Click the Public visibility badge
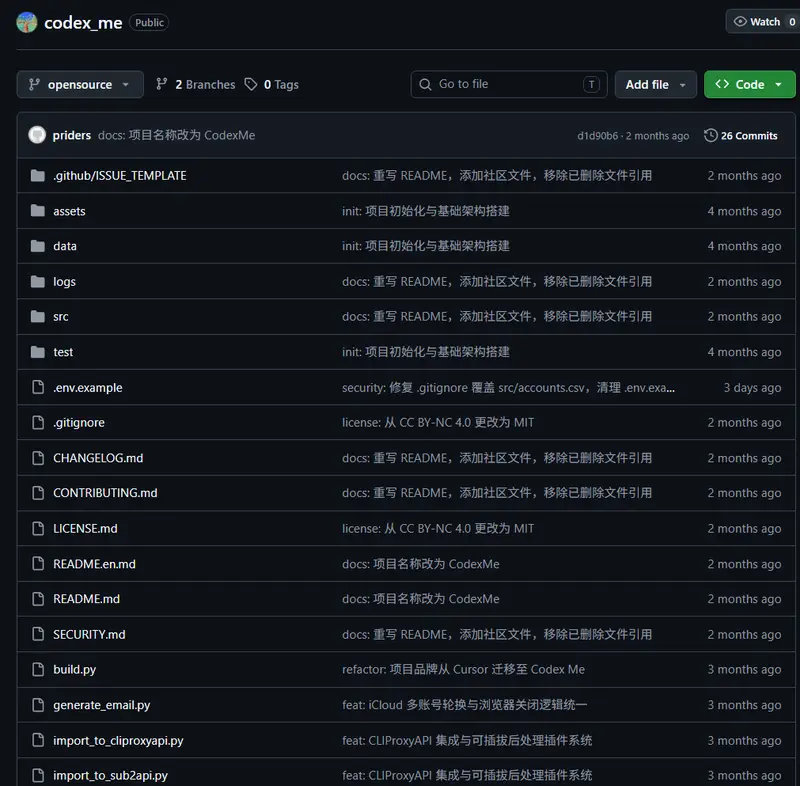Screen dimensions: 800x786 (x=149, y=22)
